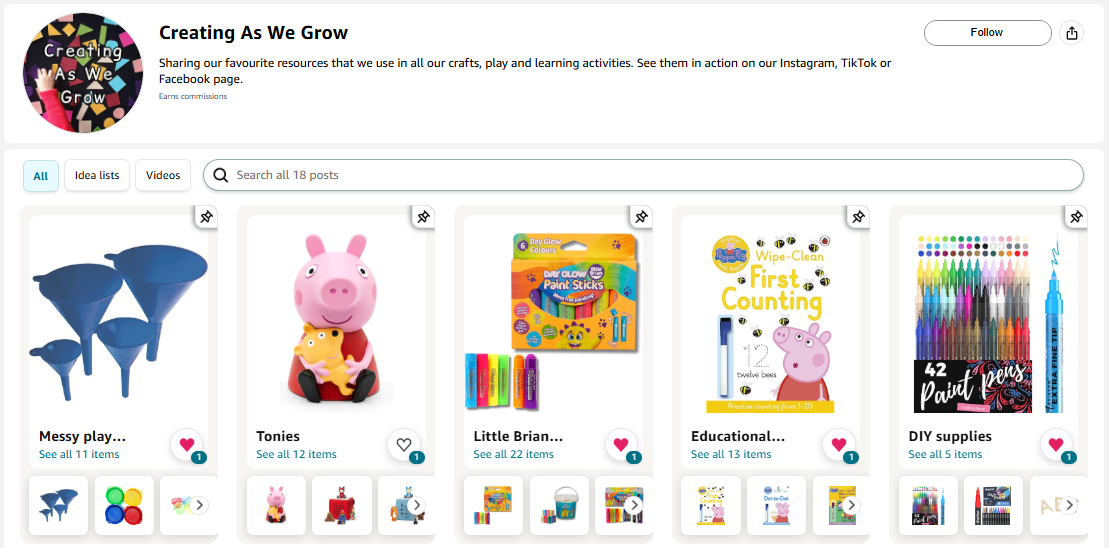
Task: Open the Creating As We Grow profile picture
Action: point(83,73)
